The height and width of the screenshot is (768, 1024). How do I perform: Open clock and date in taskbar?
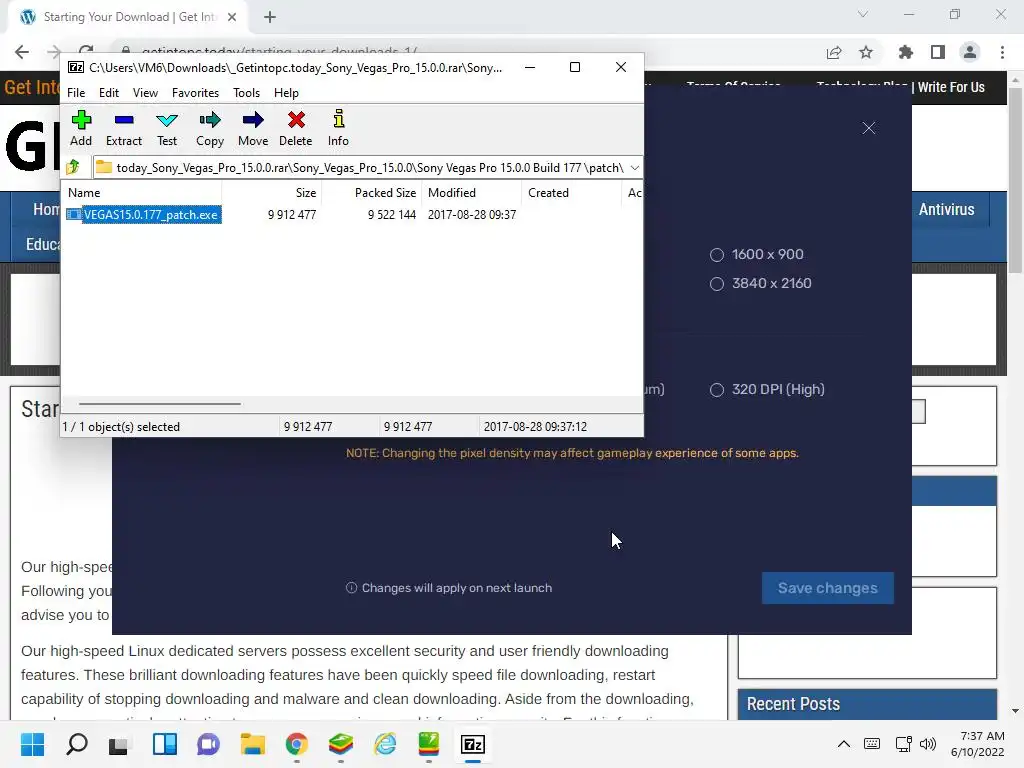(978, 744)
